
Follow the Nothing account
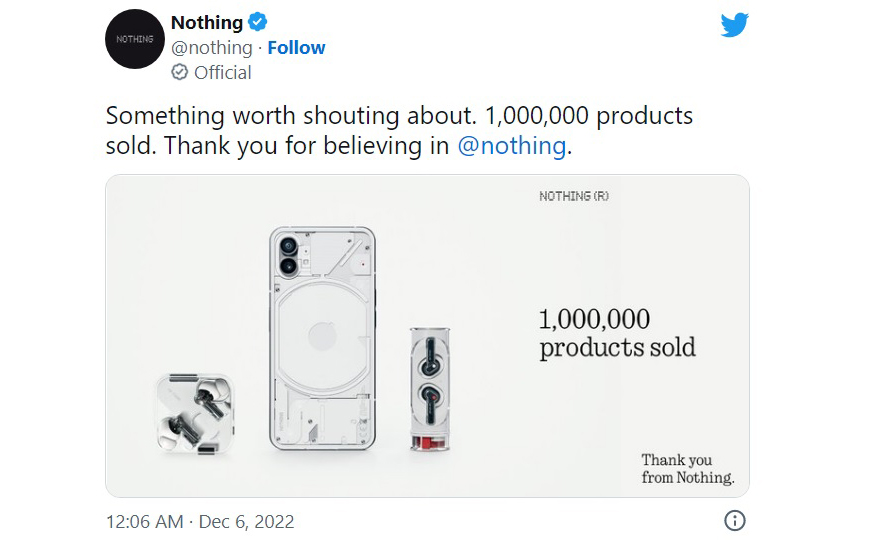(x=296, y=48)
